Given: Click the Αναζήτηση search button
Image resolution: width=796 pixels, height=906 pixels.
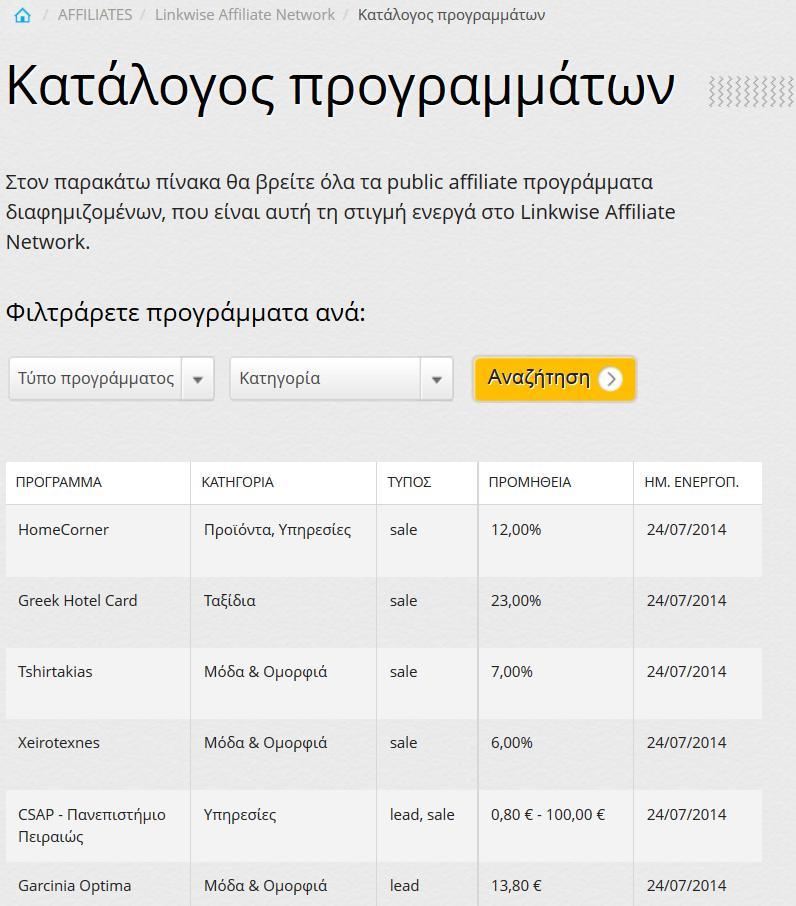Looking at the screenshot, I should (555, 378).
